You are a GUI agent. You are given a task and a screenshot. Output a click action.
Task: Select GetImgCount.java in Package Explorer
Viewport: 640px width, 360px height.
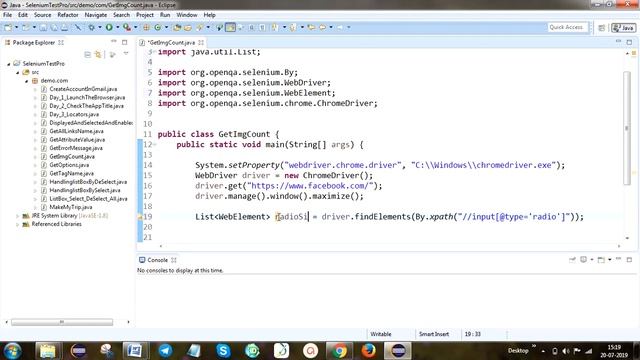[x=72, y=157]
